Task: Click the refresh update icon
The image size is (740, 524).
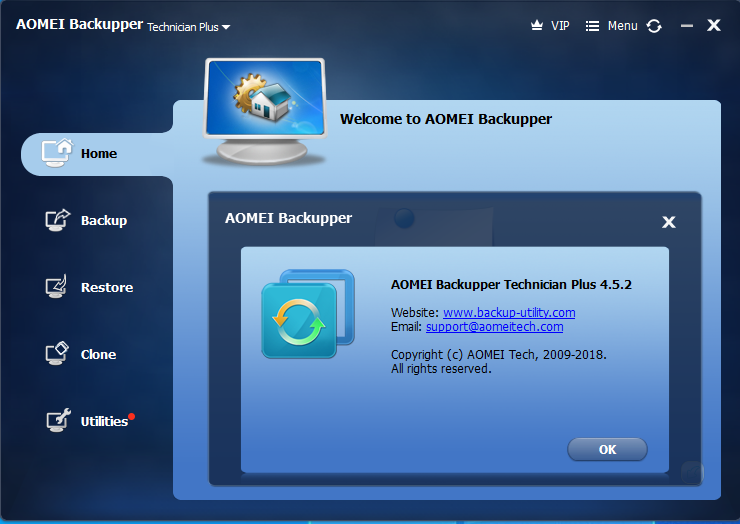Action: click(x=654, y=26)
